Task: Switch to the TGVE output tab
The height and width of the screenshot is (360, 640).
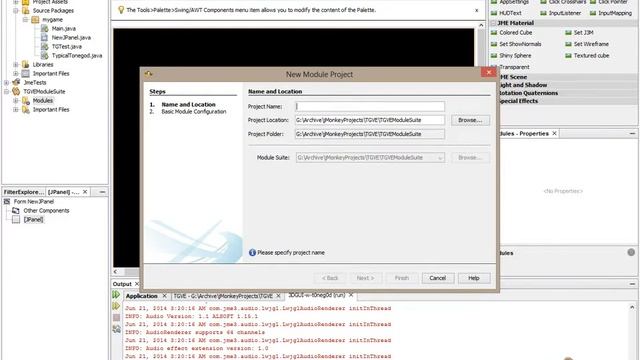Action: 223,296
